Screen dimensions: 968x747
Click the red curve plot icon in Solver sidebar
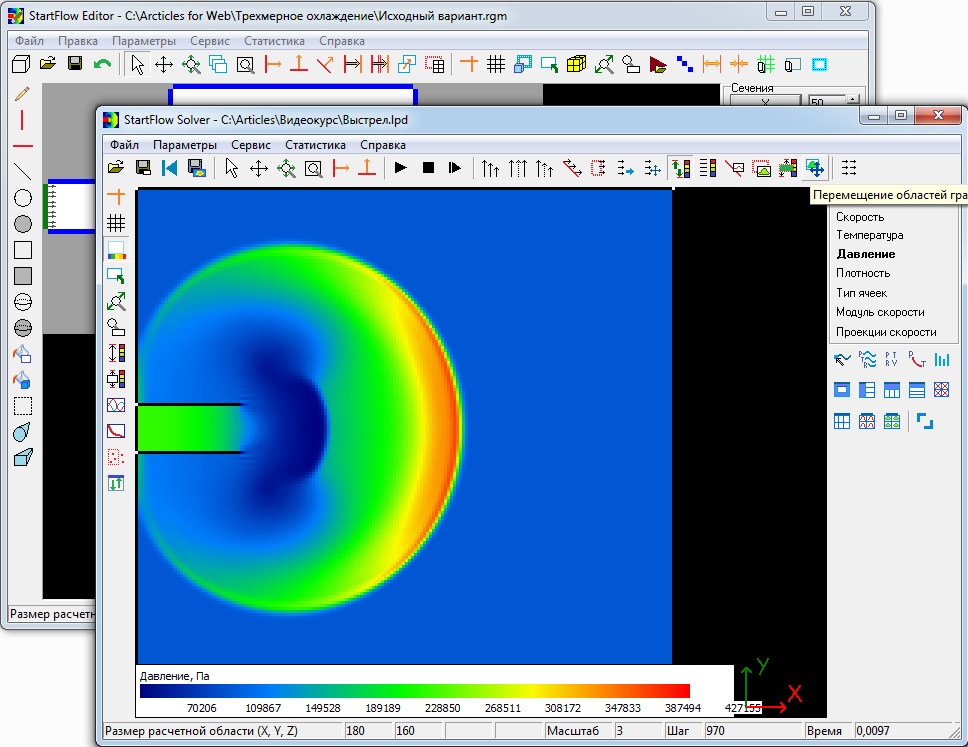coord(116,431)
